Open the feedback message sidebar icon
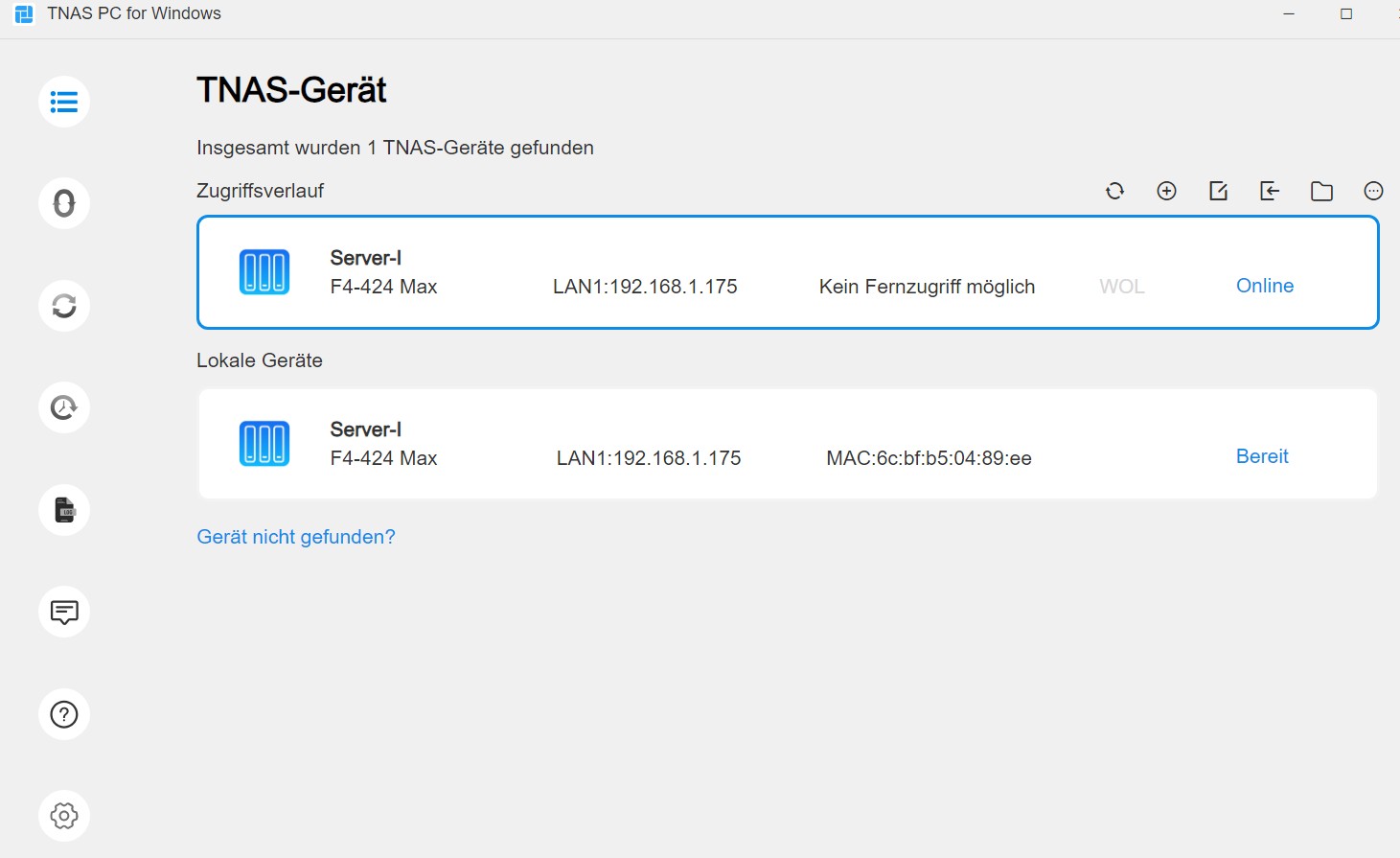The image size is (1400, 858). (x=64, y=612)
